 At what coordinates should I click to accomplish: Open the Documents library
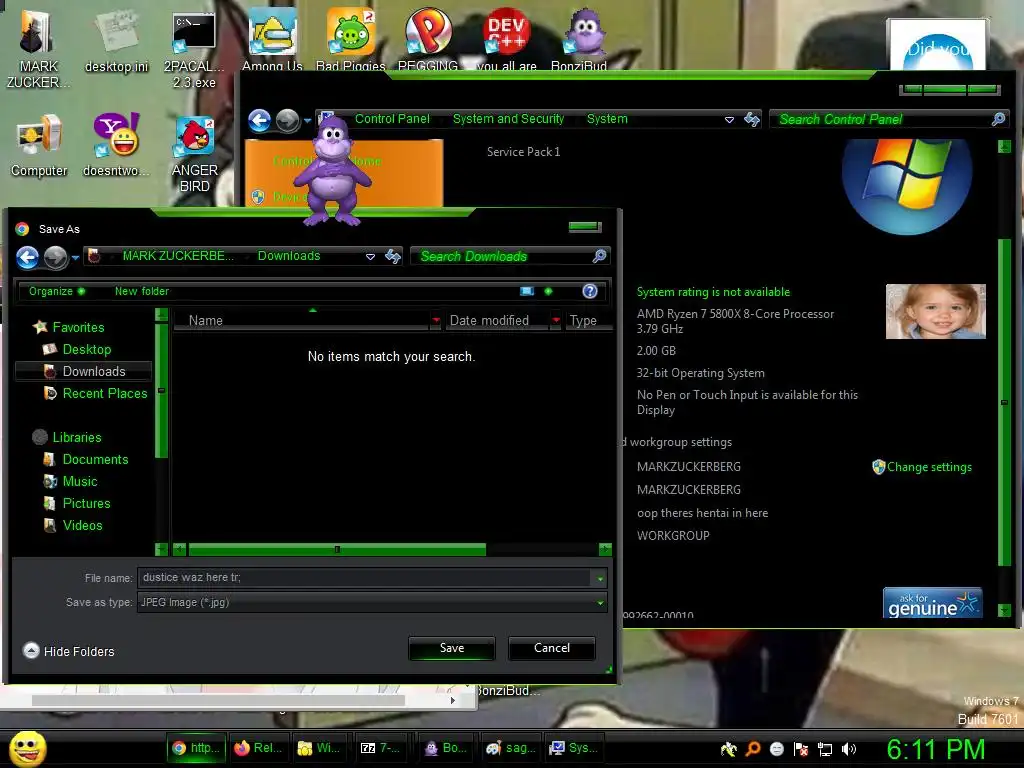pyautogui.click(x=86, y=459)
